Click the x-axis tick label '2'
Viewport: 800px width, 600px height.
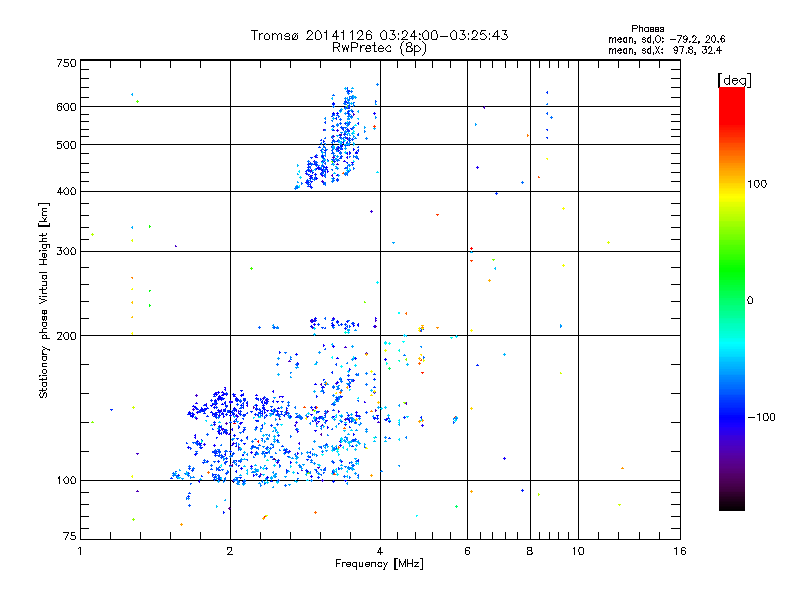pyautogui.click(x=230, y=551)
